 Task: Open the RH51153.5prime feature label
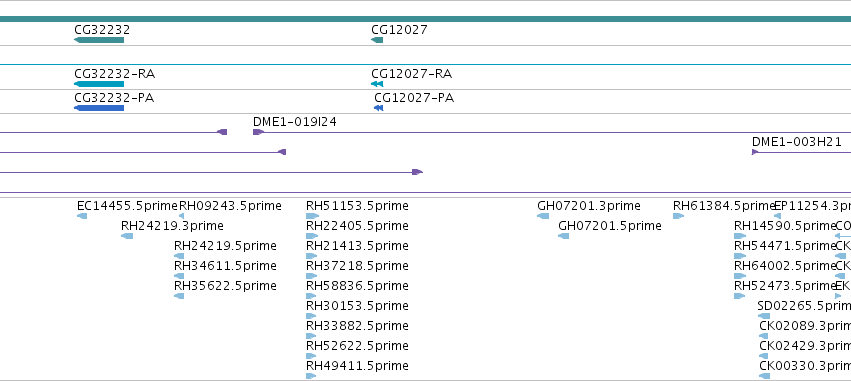pyautogui.click(x=357, y=206)
